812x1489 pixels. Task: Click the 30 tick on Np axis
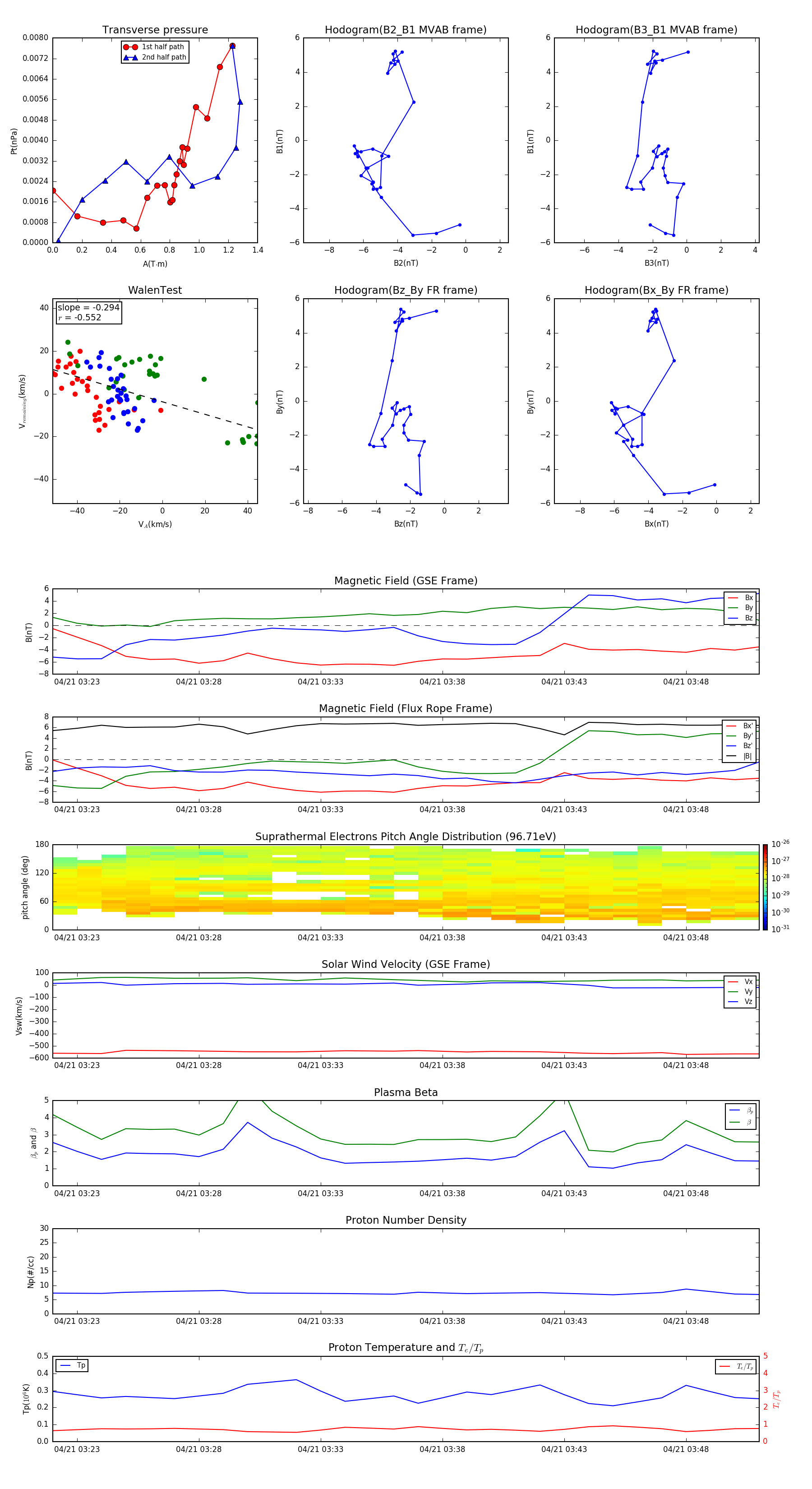[x=44, y=1228]
